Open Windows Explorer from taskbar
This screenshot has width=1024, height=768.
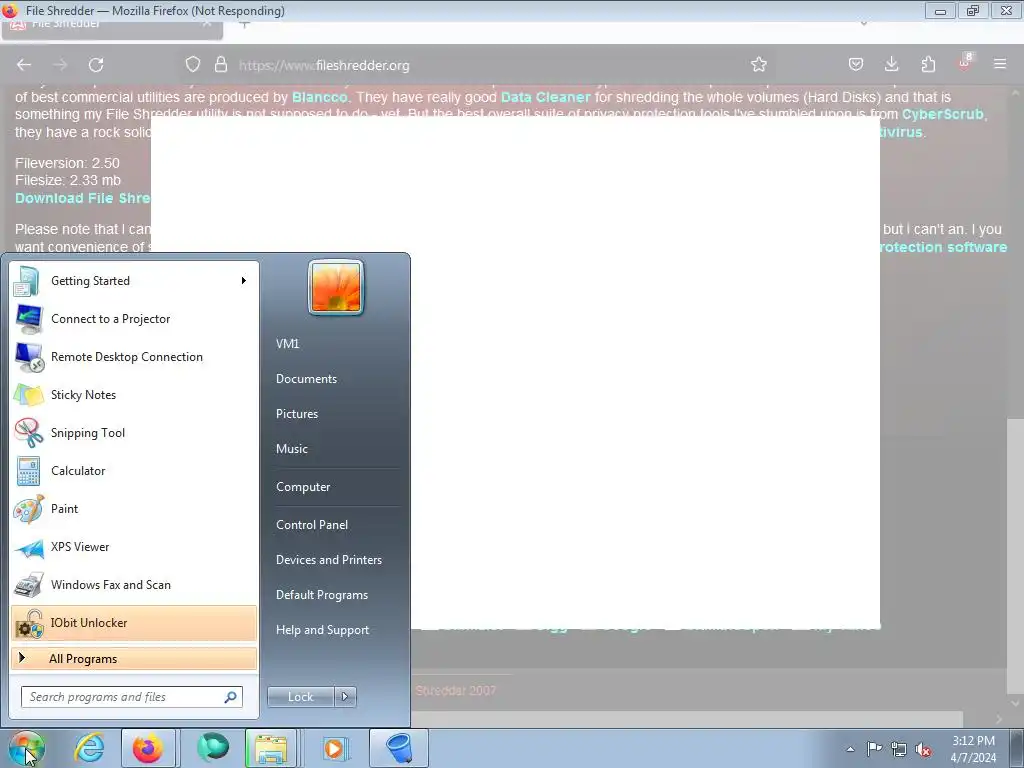click(x=271, y=748)
